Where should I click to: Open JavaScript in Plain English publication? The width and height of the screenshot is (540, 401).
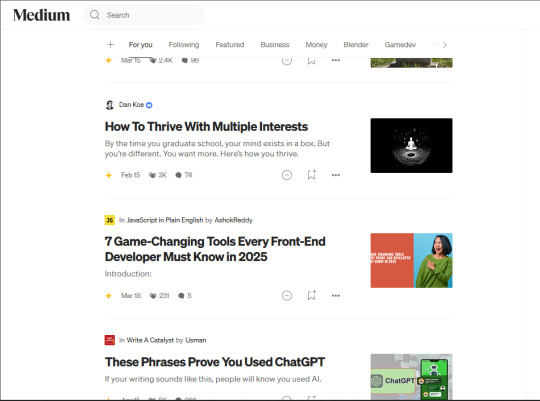tap(165, 220)
